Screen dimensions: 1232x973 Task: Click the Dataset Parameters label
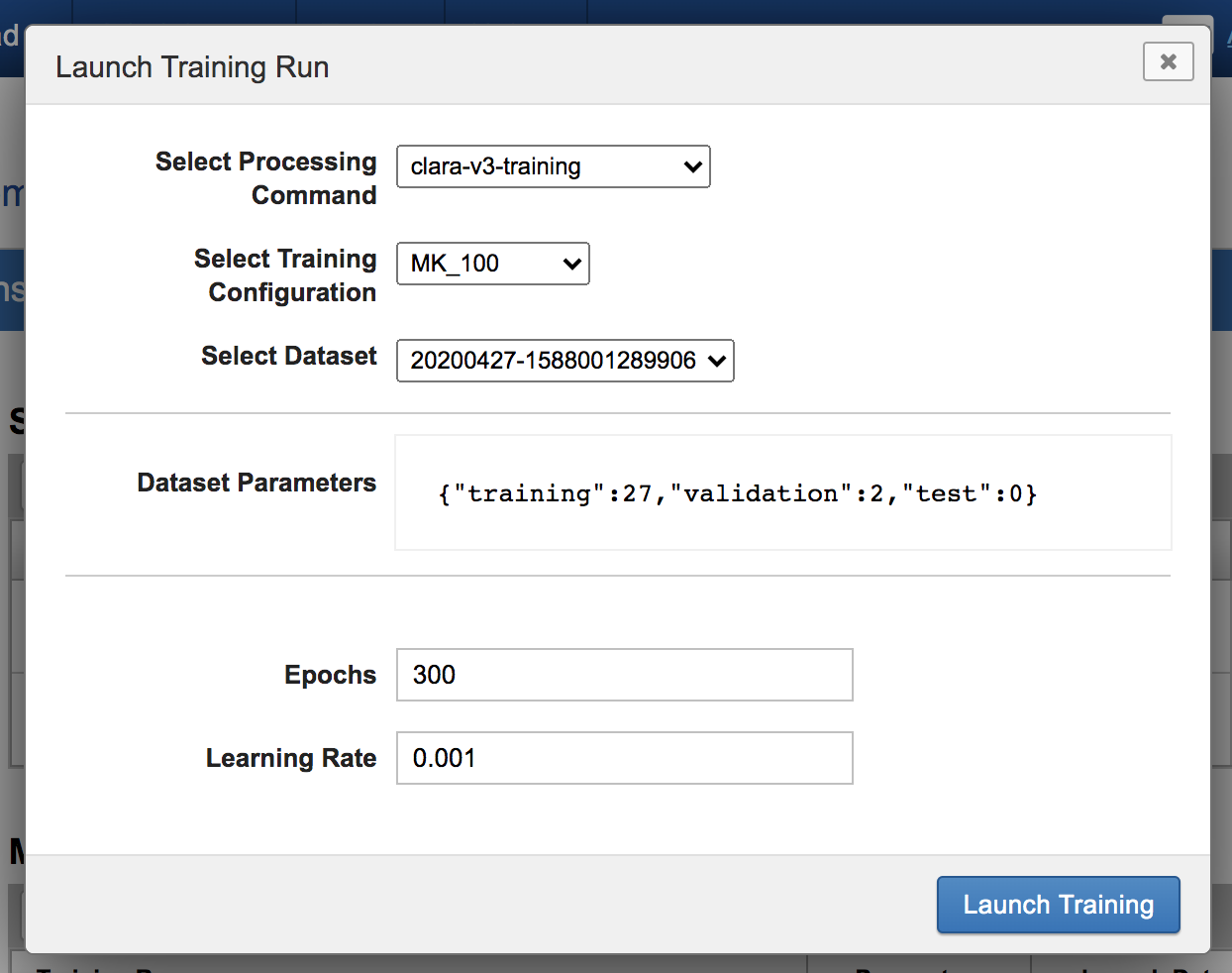coord(257,483)
